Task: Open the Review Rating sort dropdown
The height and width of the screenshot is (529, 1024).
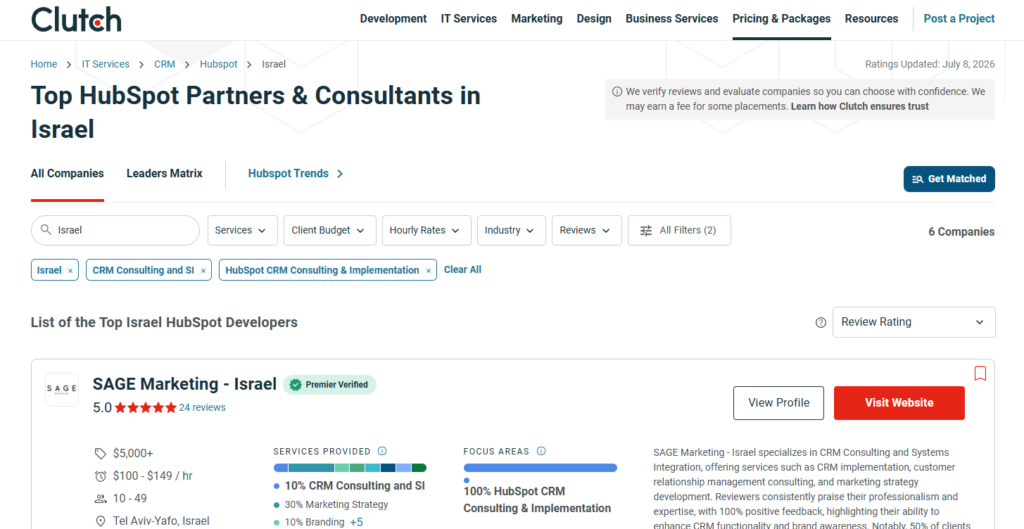Action: click(x=914, y=322)
